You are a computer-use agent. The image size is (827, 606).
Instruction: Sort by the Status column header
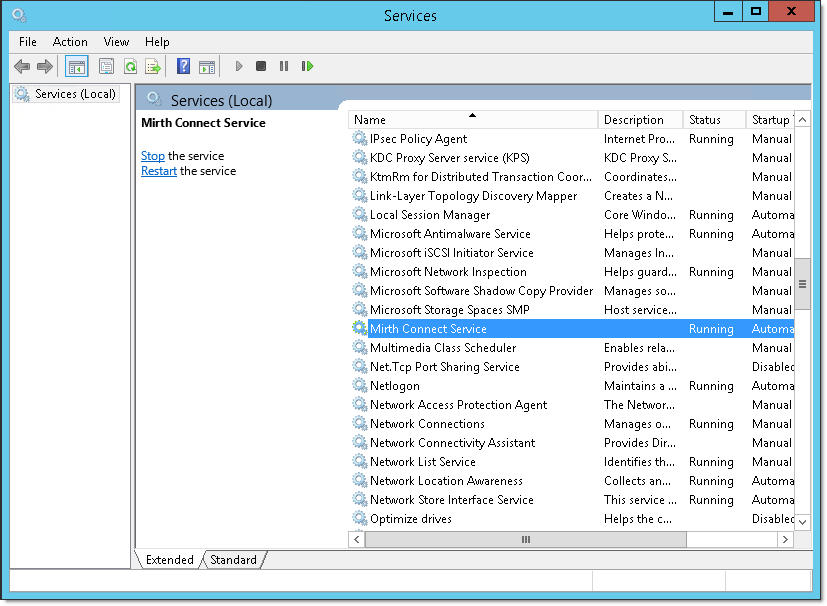[714, 120]
